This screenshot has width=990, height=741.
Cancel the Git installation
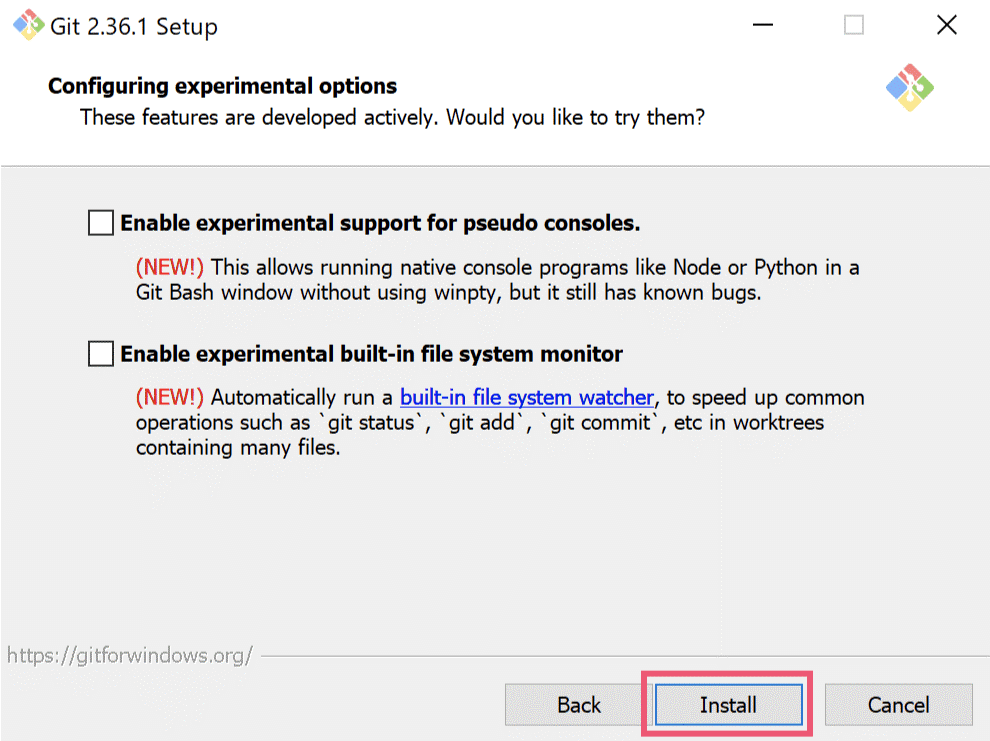click(x=898, y=705)
